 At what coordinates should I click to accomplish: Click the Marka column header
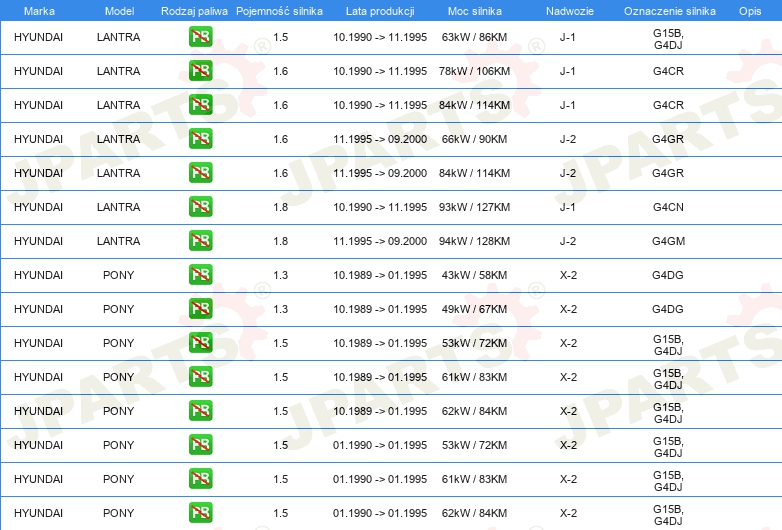39,11
